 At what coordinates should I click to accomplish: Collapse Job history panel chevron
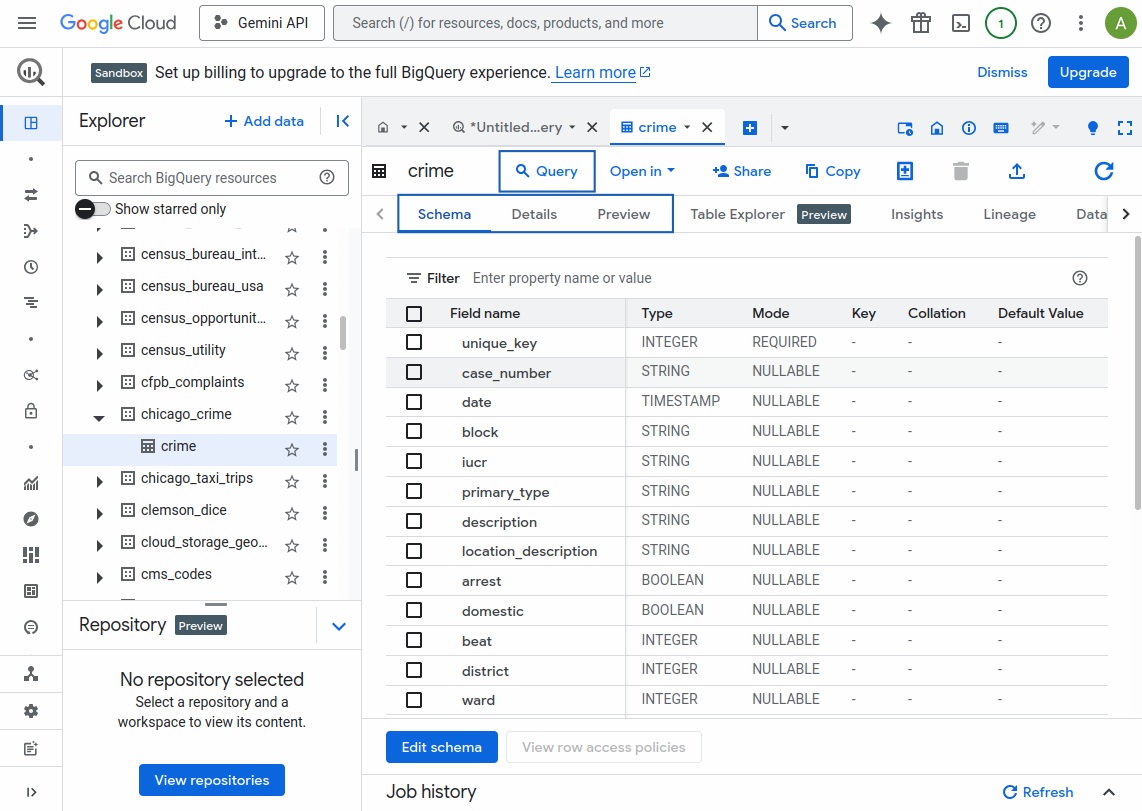tap(1108, 792)
